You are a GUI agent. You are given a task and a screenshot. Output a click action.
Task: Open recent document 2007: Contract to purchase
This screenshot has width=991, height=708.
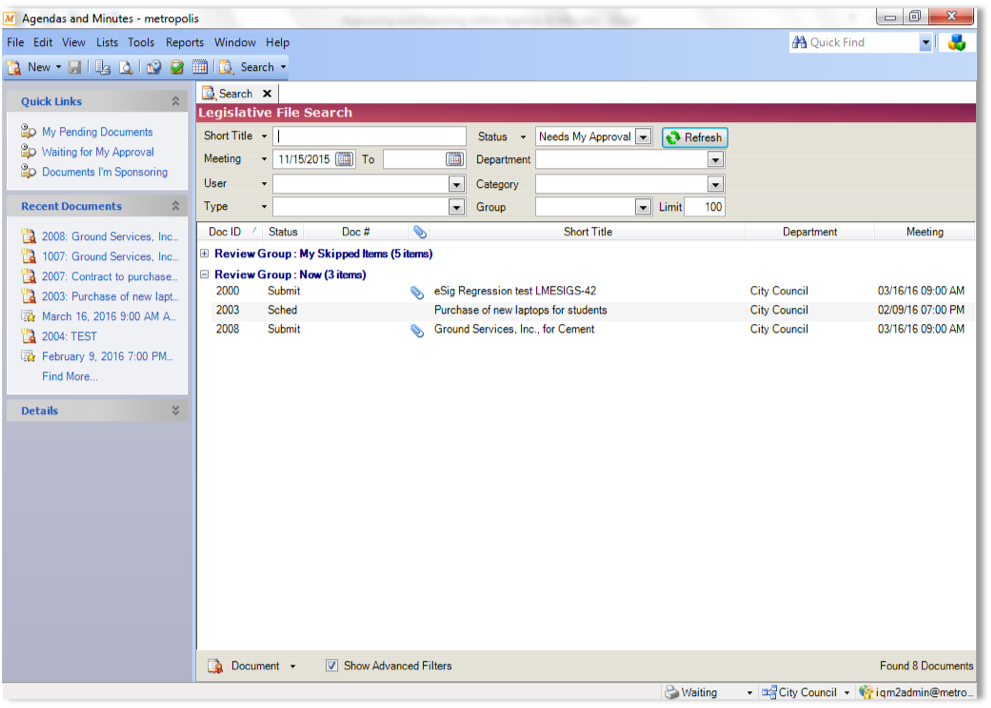click(x=110, y=276)
